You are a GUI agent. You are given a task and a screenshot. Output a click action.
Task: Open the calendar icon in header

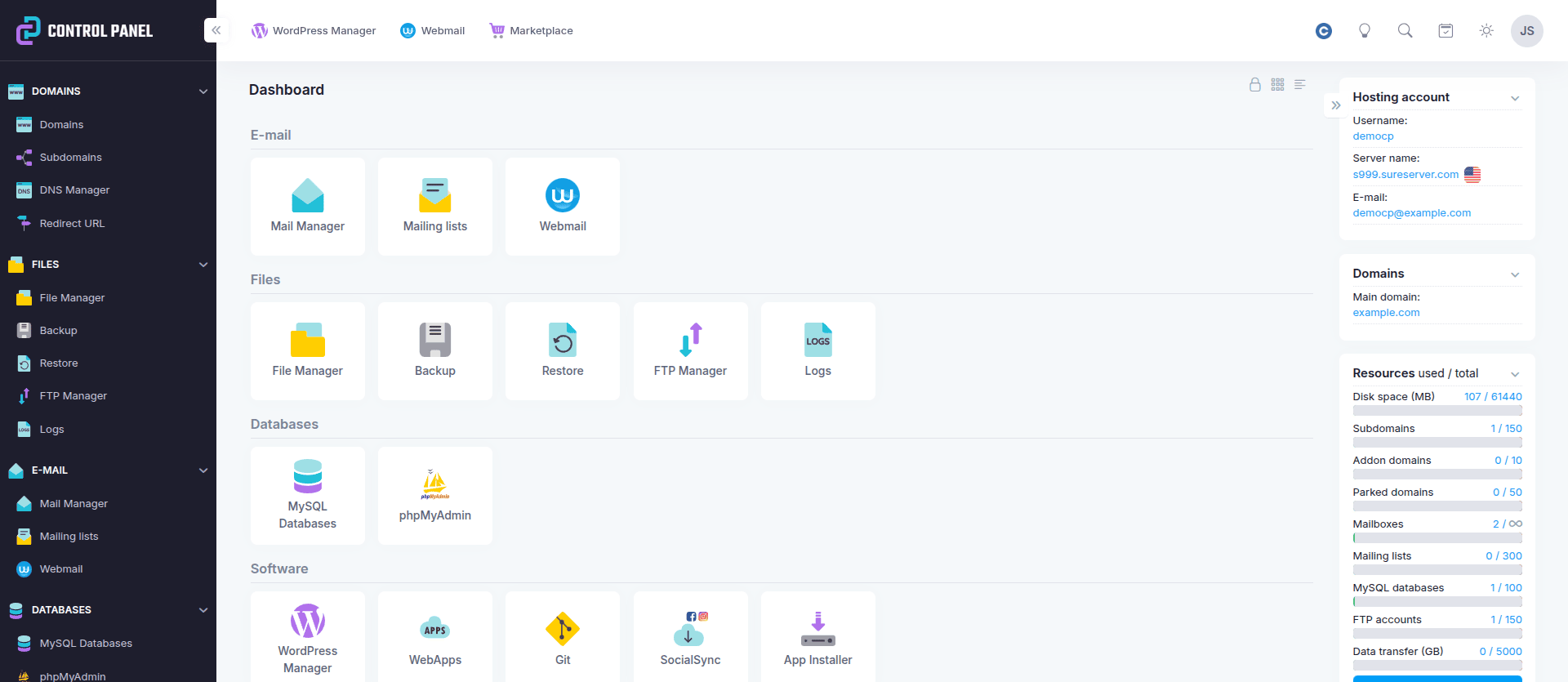(1445, 31)
